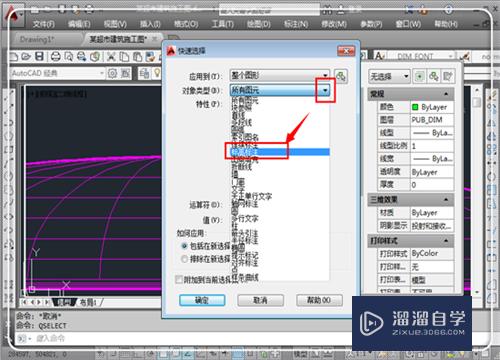Select the '包括在新选择集中' radio button
The width and height of the screenshot is (500, 360).
coord(184,246)
